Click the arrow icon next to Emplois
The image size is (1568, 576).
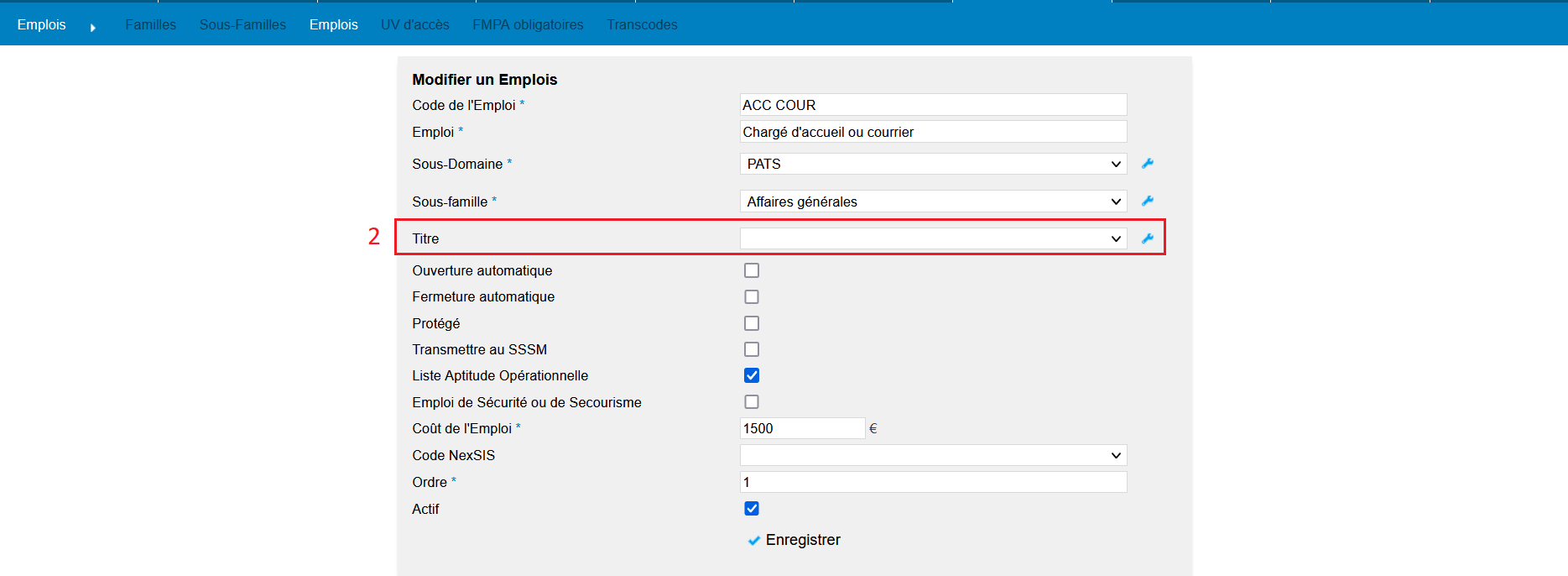(92, 27)
